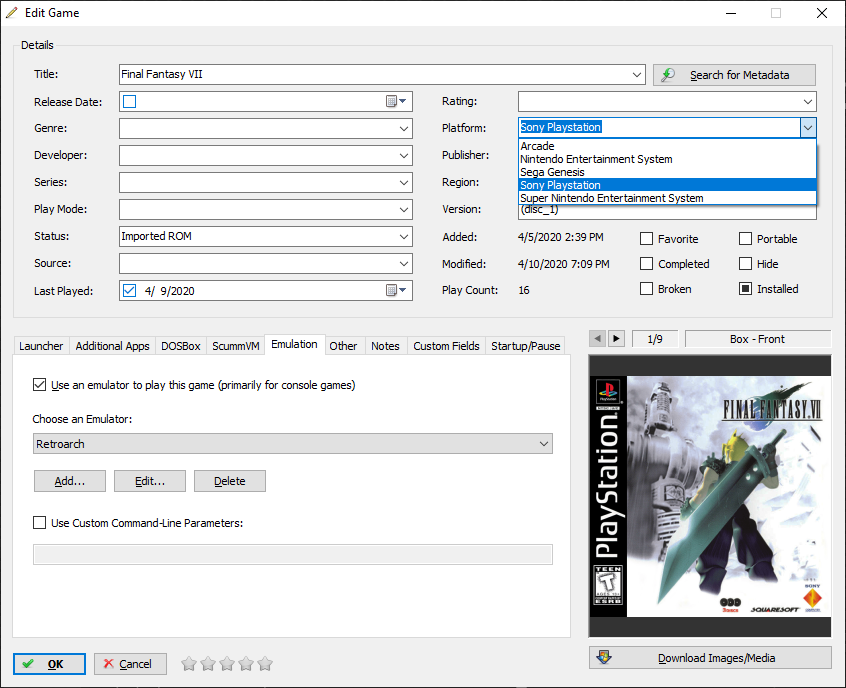The height and width of the screenshot is (688, 846).
Task: Show the previous image with left arrow
Action: click(597, 339)
